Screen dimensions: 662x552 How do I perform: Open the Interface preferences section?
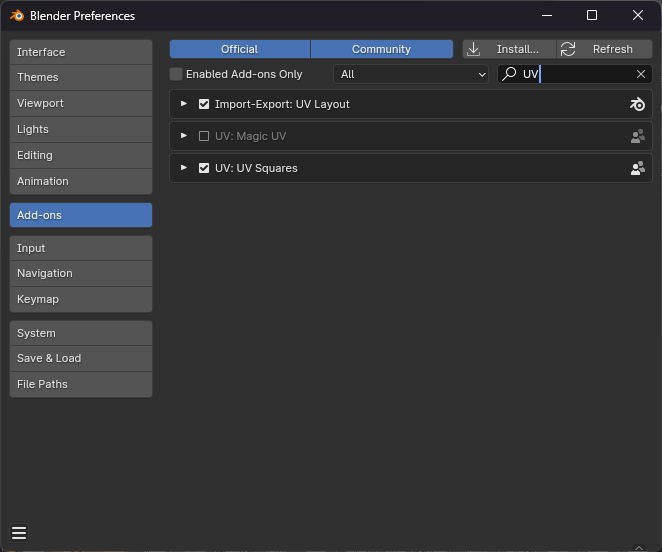click(x=81, y=52)
